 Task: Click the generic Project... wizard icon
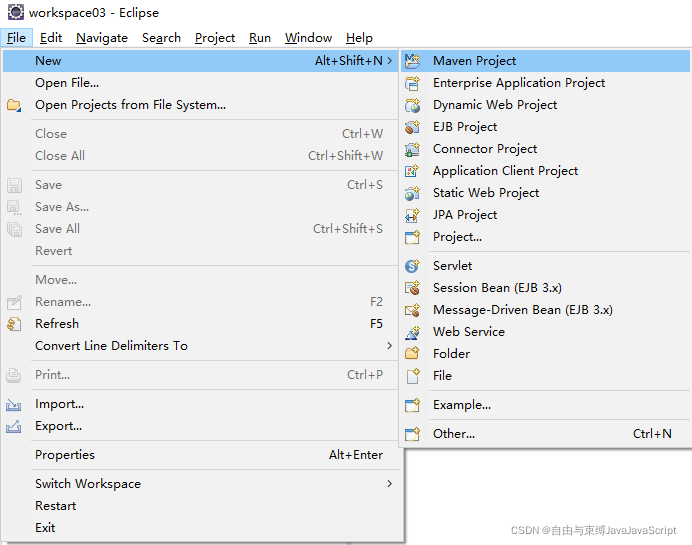(412, 237)
